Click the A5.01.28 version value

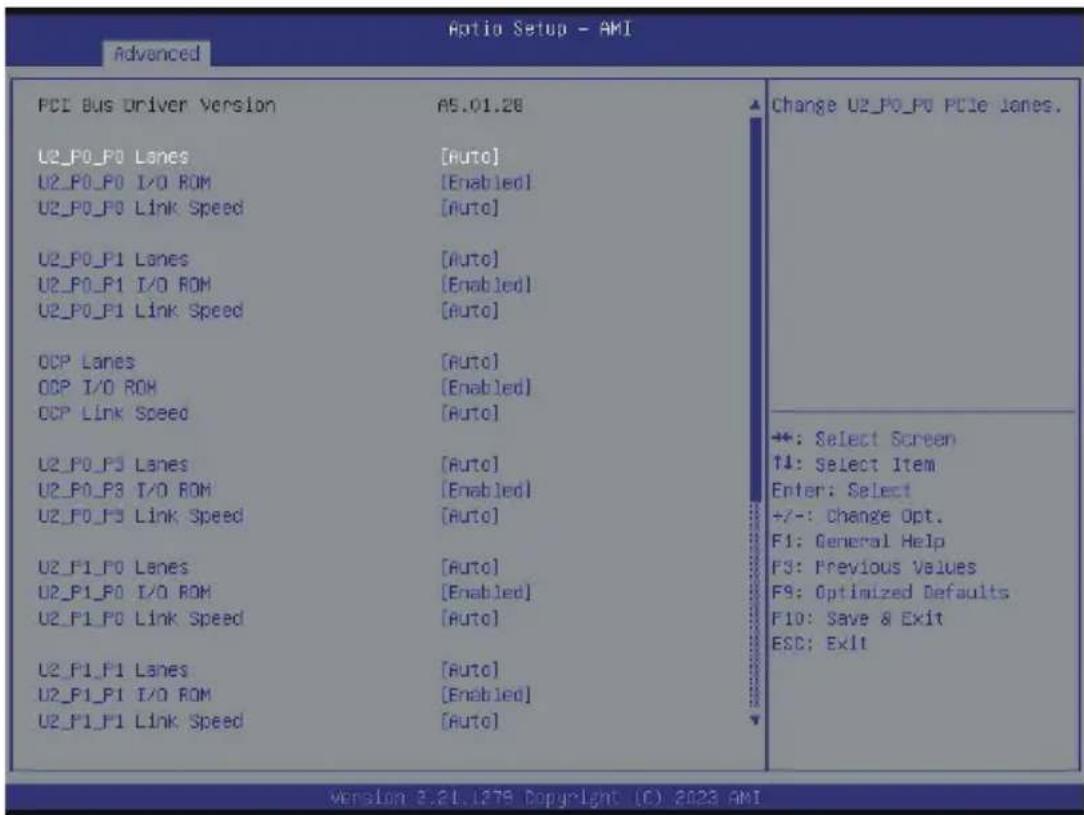[x=480, y=105]
